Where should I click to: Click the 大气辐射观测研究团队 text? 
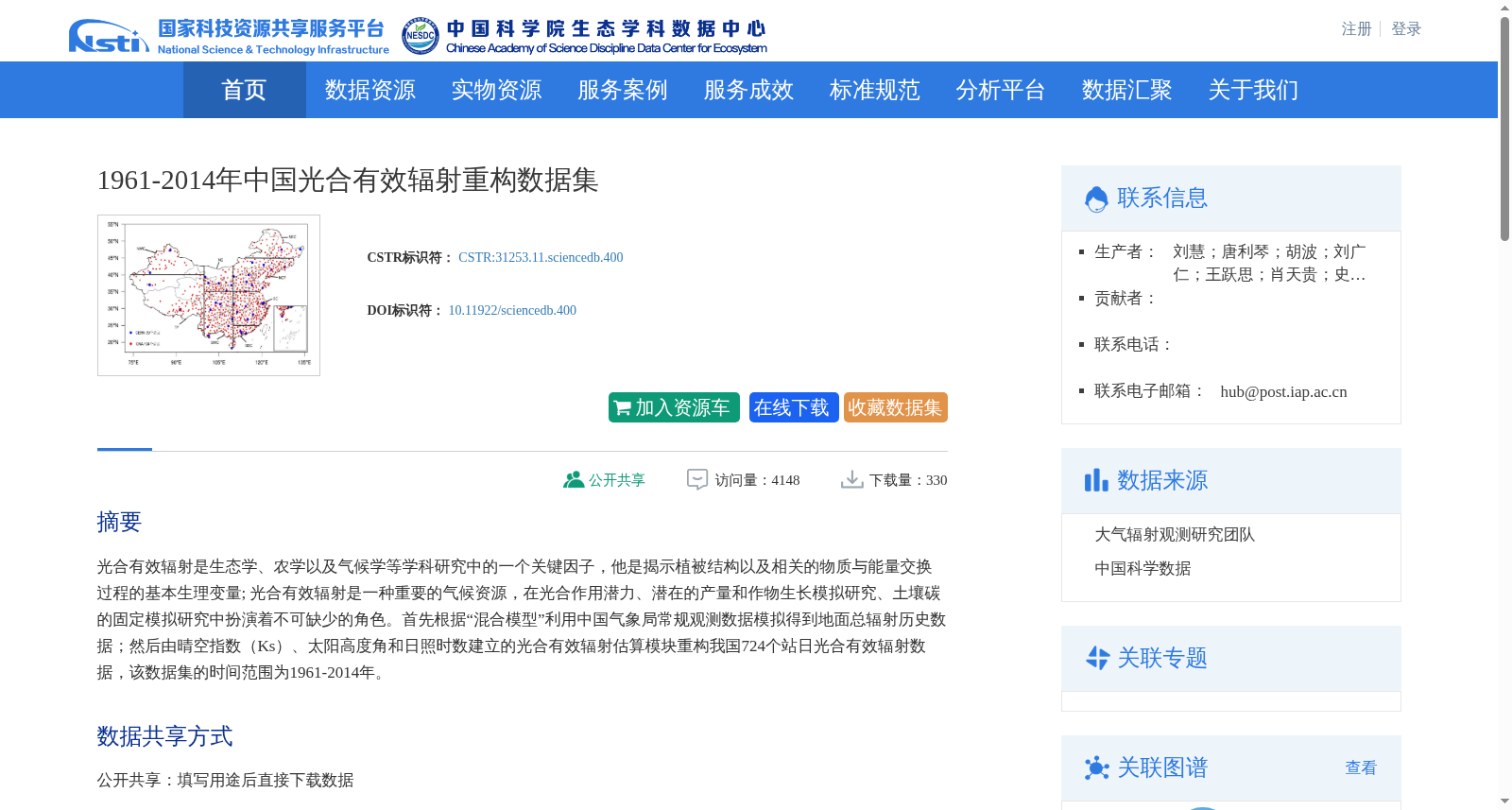[1175, 535]
